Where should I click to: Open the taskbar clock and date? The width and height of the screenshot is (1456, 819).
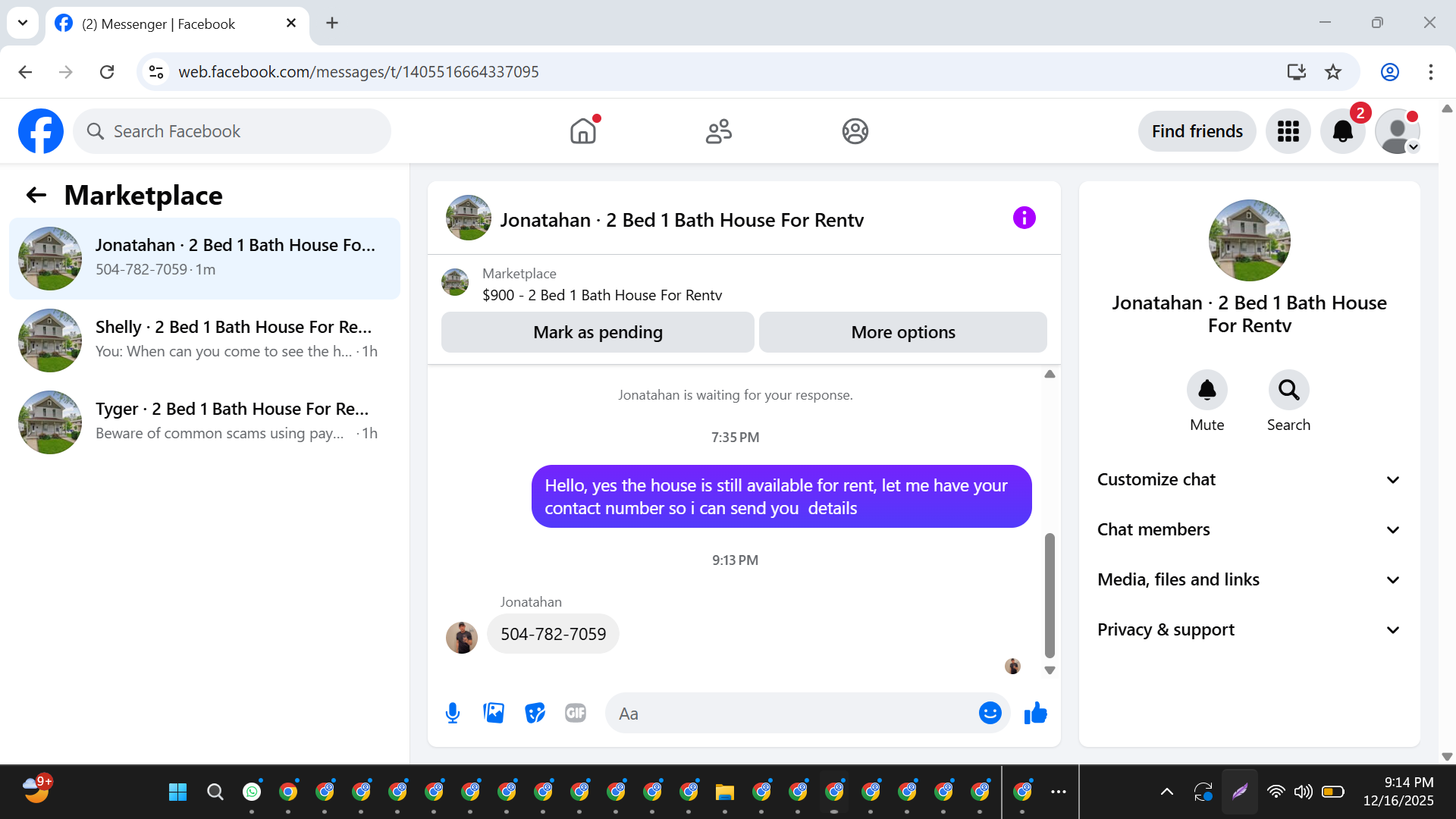(1398, 792)
